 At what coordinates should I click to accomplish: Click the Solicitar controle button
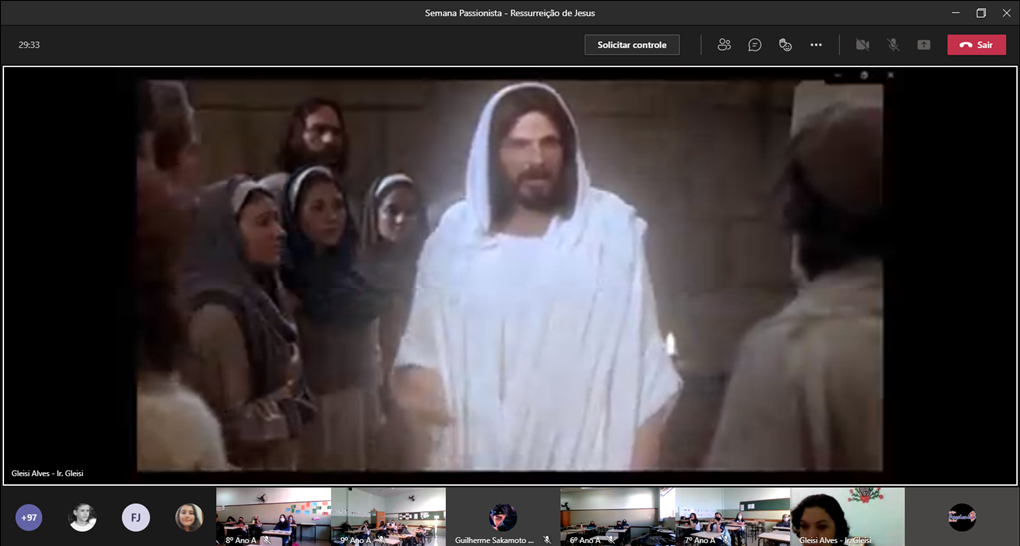pos(632,45)
